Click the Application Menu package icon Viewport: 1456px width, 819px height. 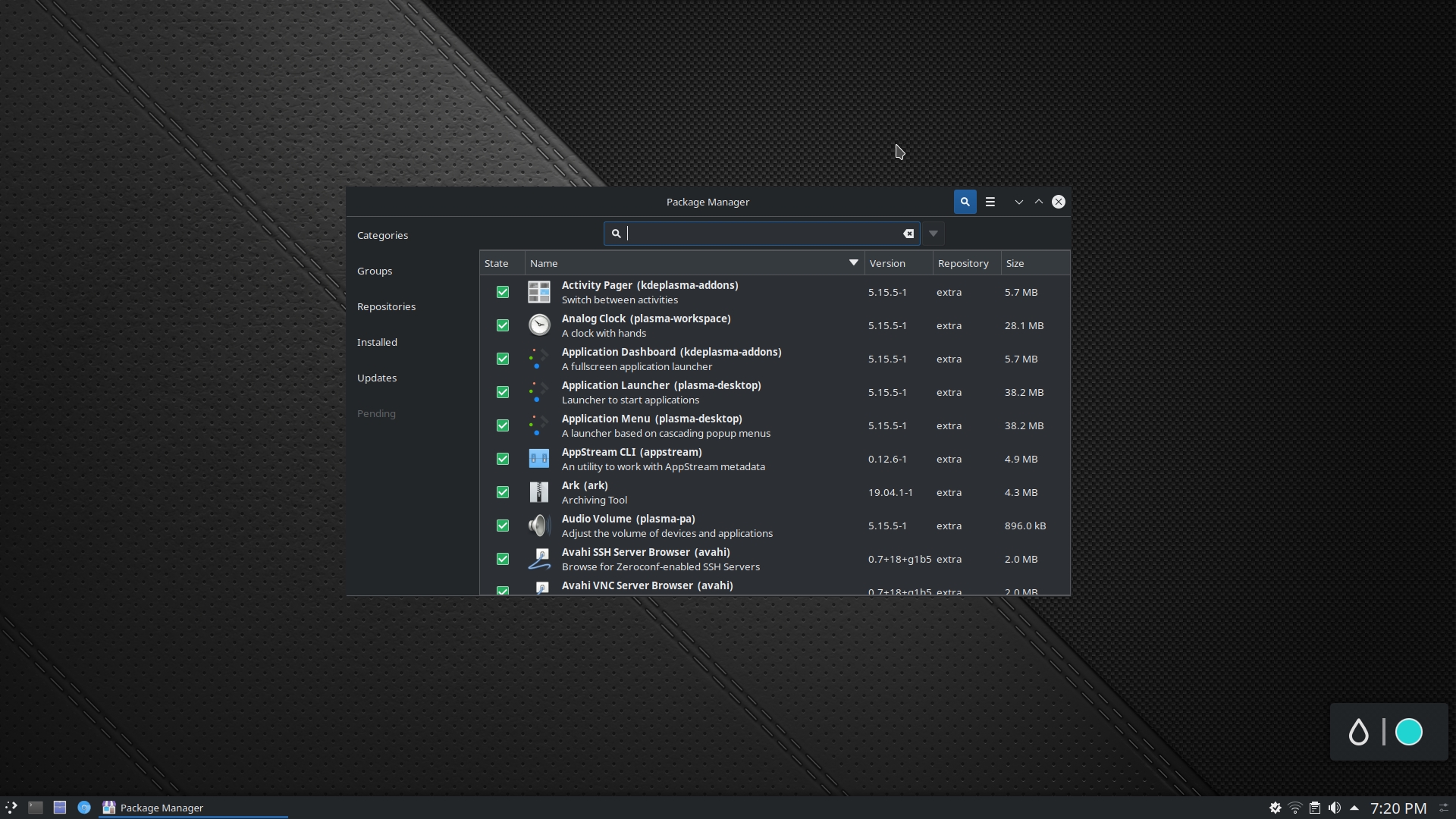click(x=539, y=425)
